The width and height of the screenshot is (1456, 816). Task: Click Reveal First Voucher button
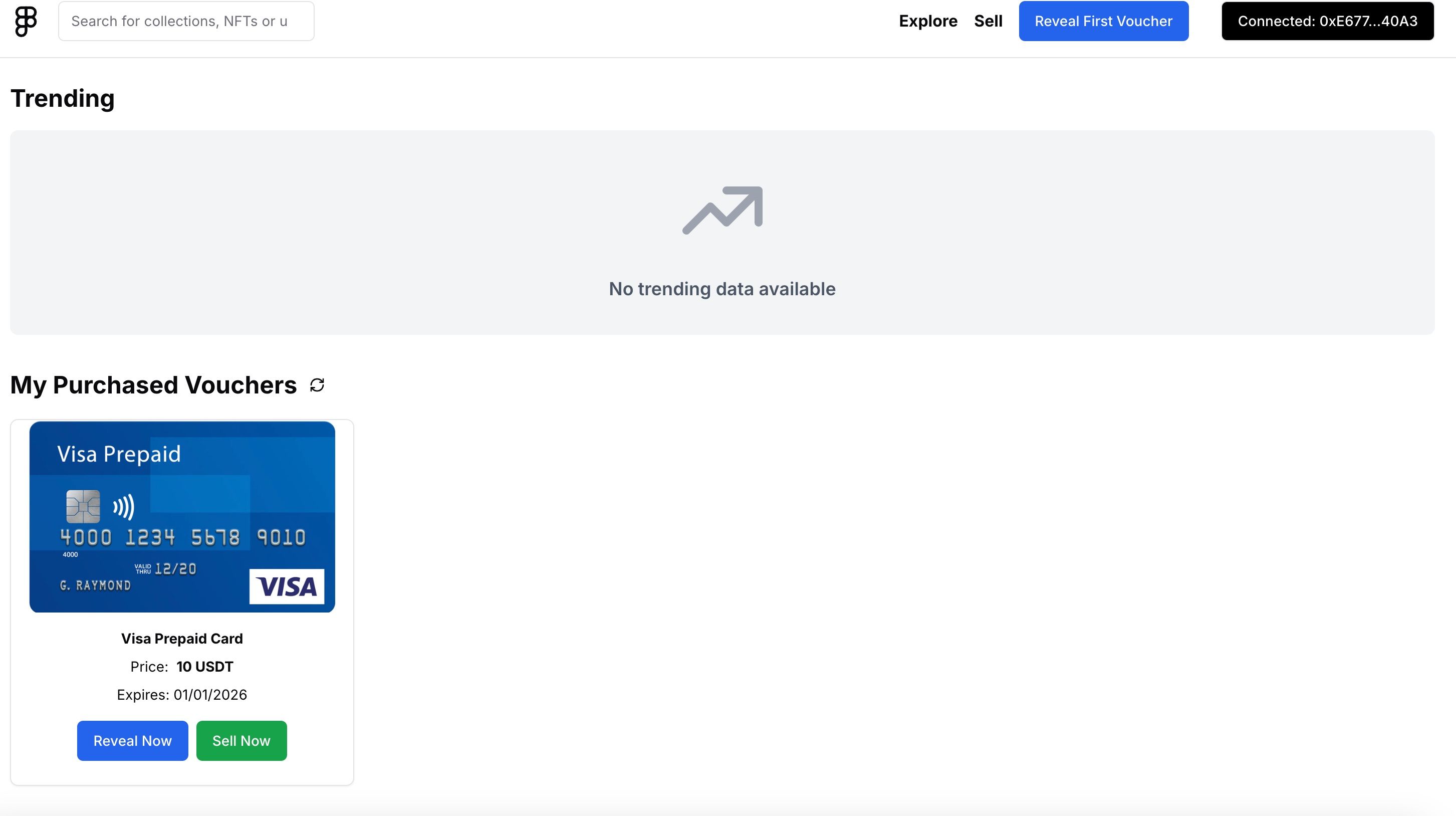point(1103,21)
